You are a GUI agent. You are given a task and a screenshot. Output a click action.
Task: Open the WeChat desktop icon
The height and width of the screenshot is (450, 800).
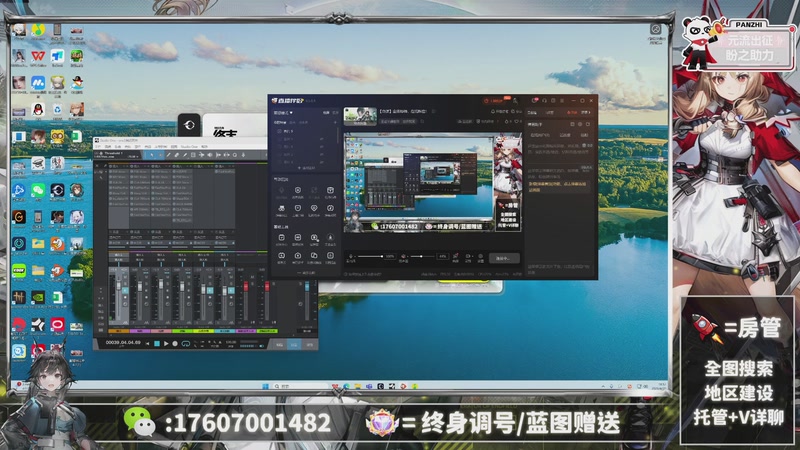[38, 189]
